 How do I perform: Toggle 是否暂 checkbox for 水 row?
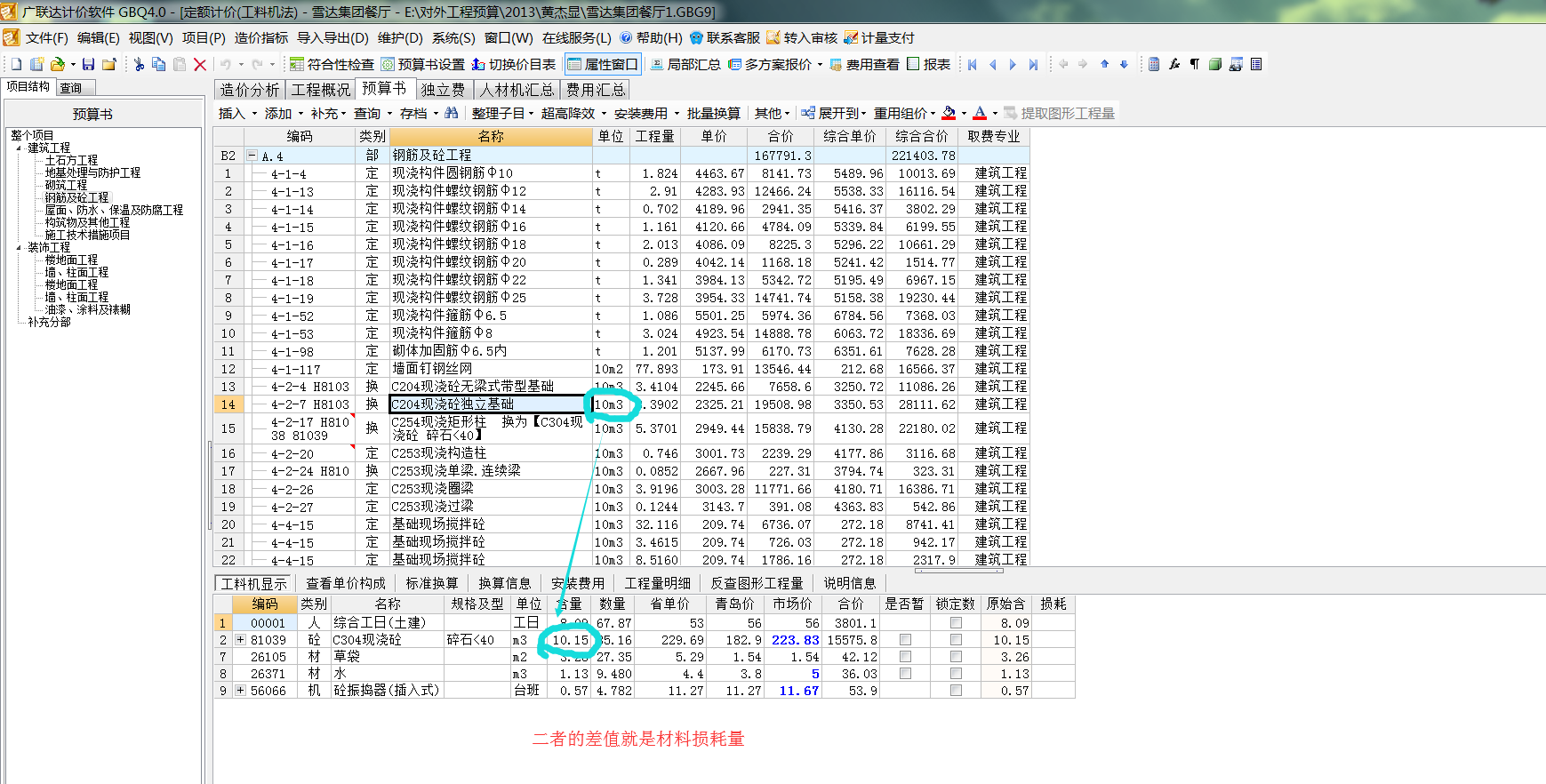[x=905, y=674]
